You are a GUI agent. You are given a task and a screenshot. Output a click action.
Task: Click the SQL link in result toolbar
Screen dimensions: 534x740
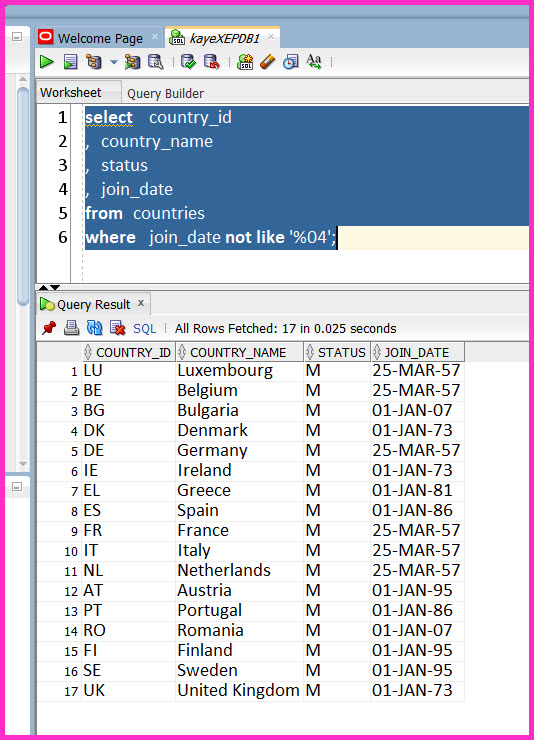144,328
